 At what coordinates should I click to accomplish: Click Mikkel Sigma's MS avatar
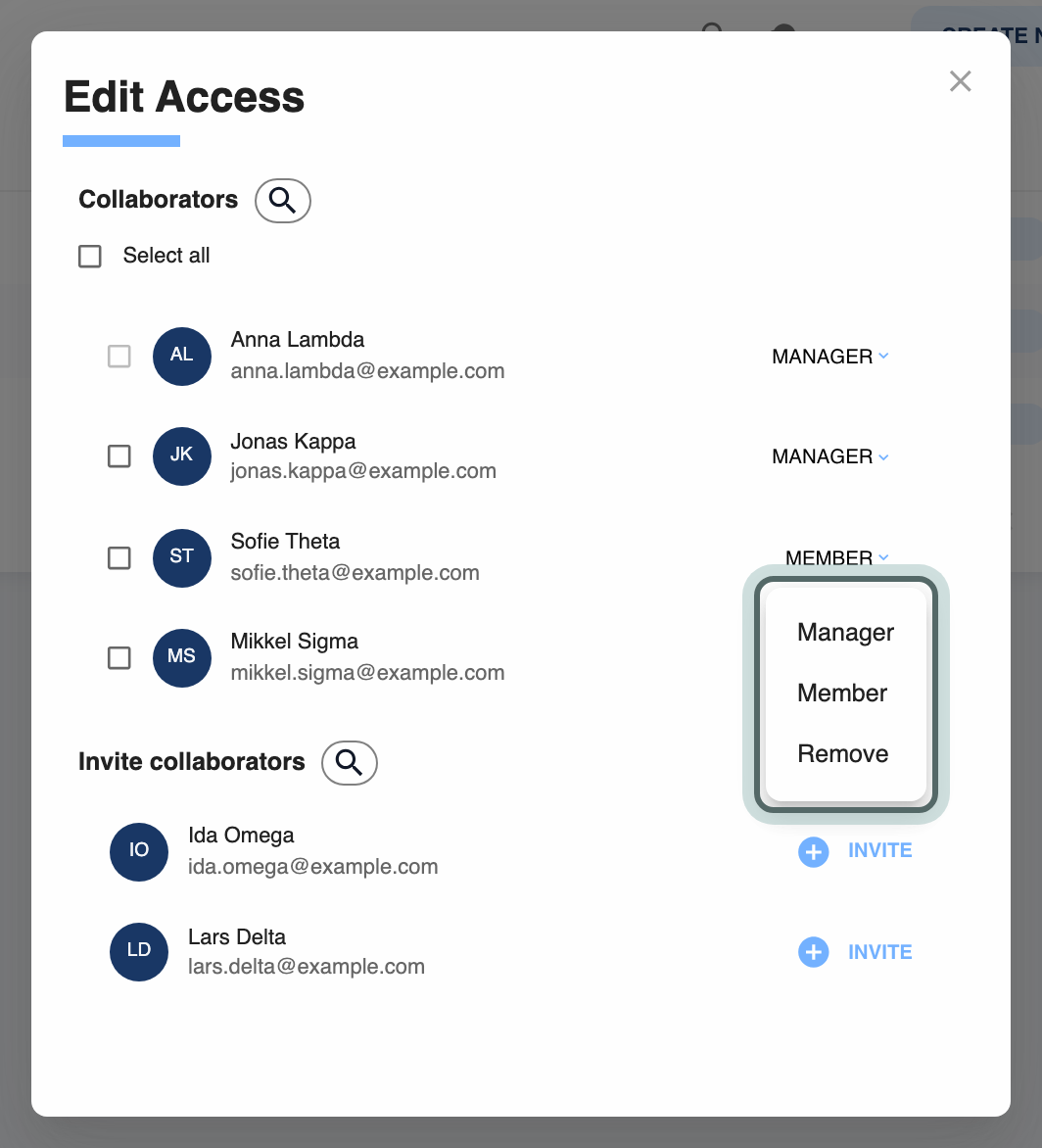click(182, 657)
